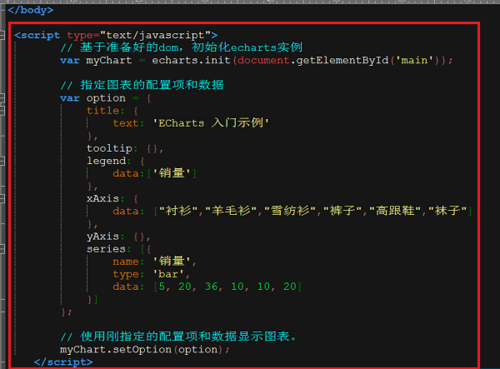
Task: Click the 'bar' type value
Action: click(168, 274)
